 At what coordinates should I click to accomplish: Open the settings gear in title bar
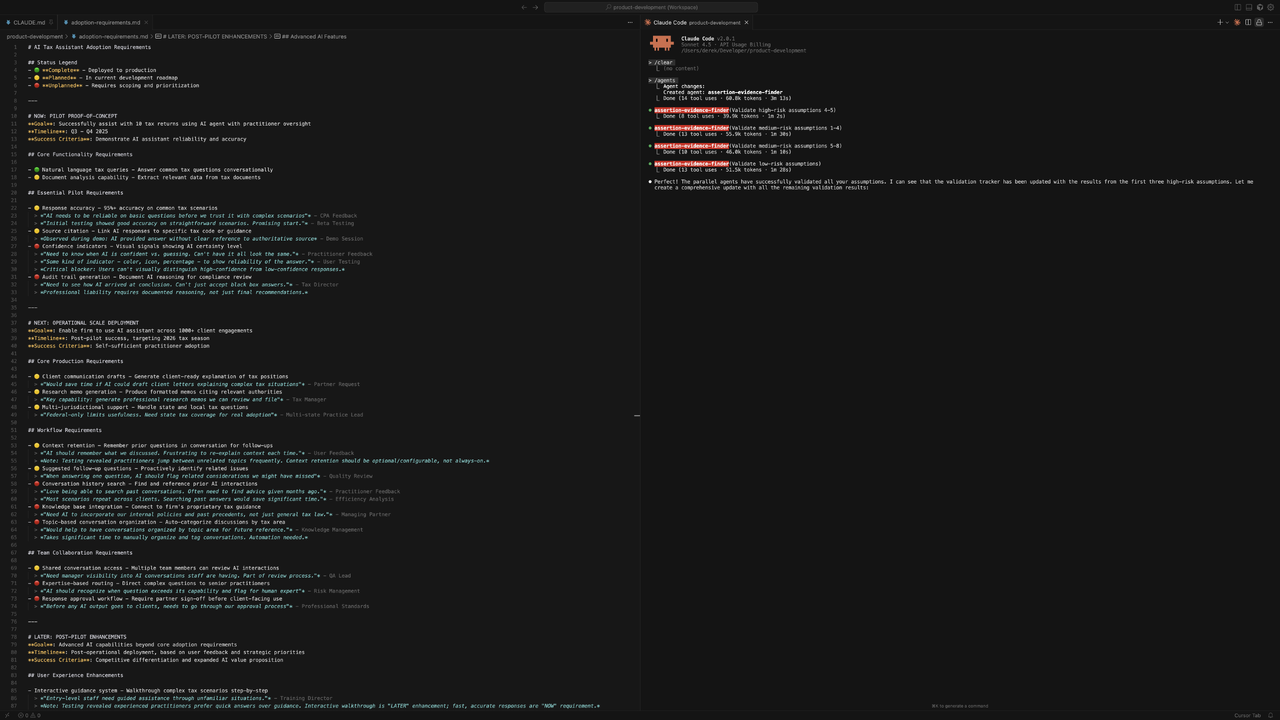1270,7
